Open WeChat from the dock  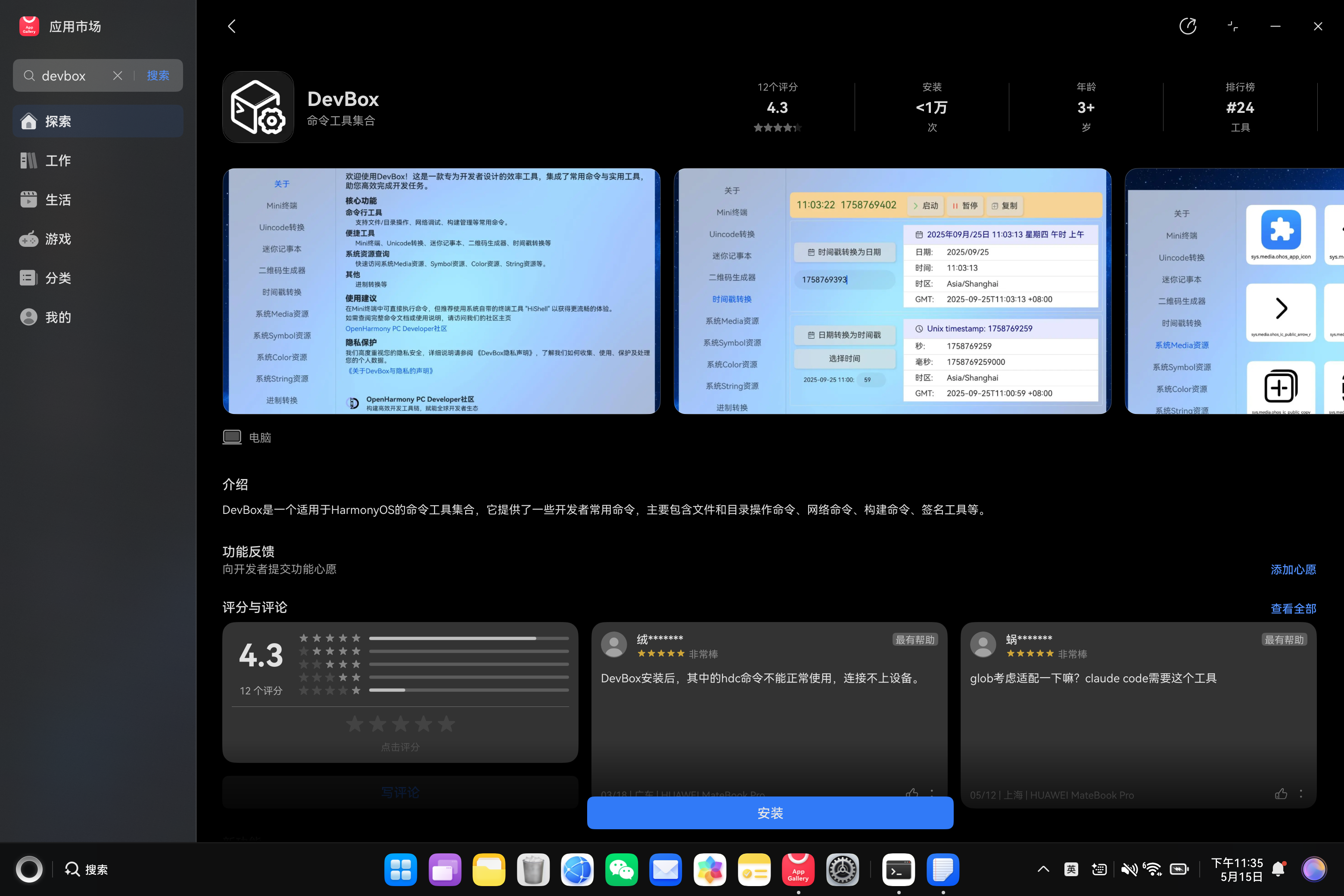622,870
